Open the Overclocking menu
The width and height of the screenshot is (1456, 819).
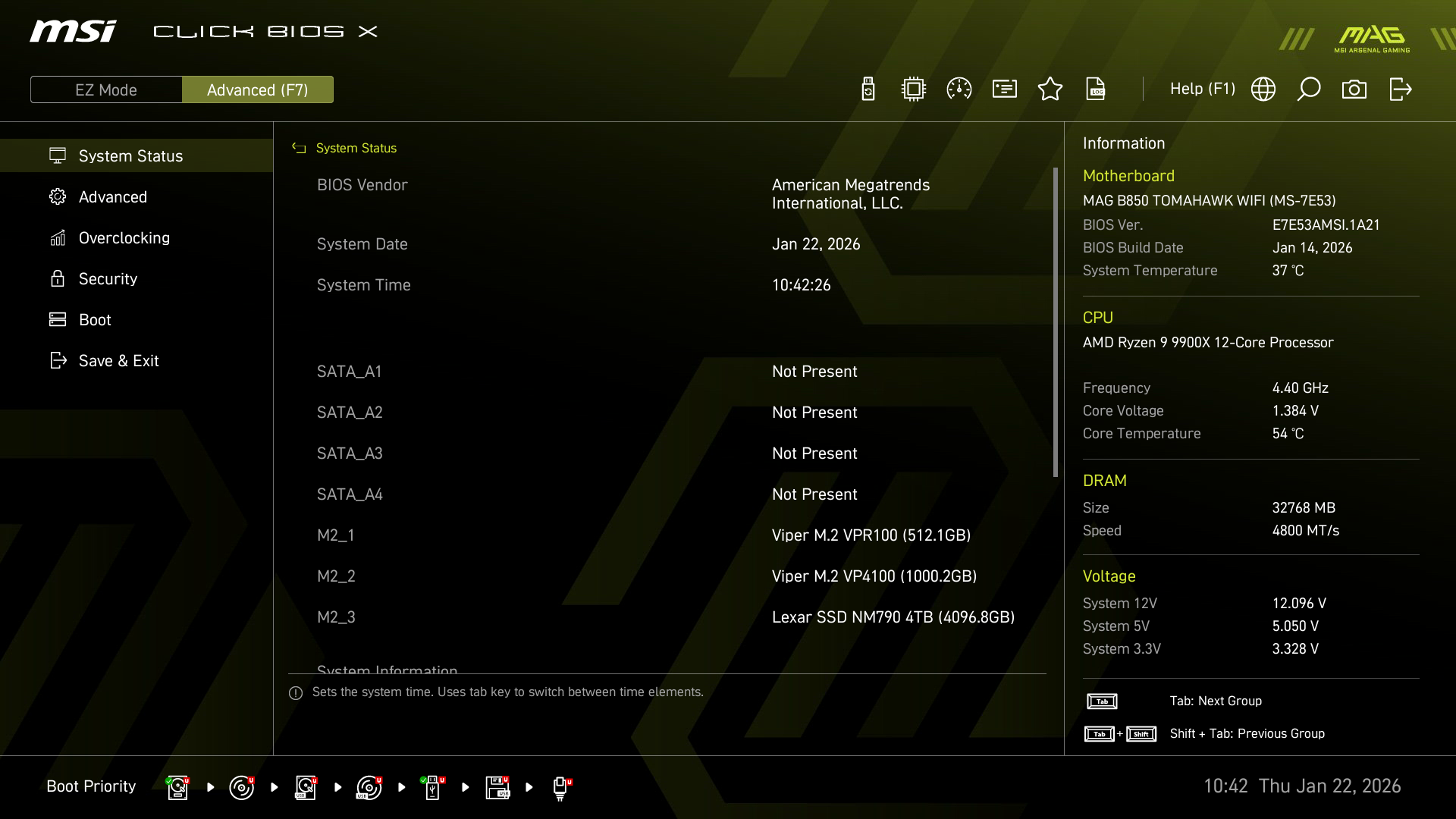(124, 238)
